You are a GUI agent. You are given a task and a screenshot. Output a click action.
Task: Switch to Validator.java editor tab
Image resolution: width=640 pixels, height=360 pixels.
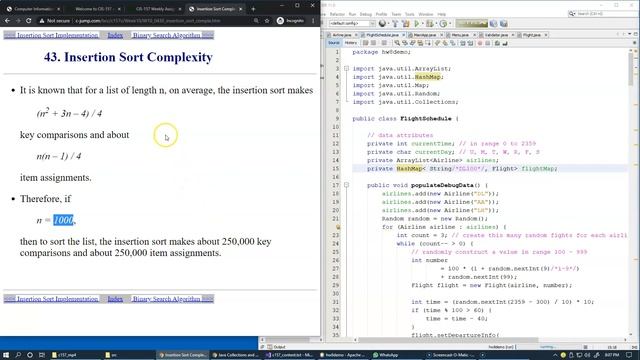(496, 35)
